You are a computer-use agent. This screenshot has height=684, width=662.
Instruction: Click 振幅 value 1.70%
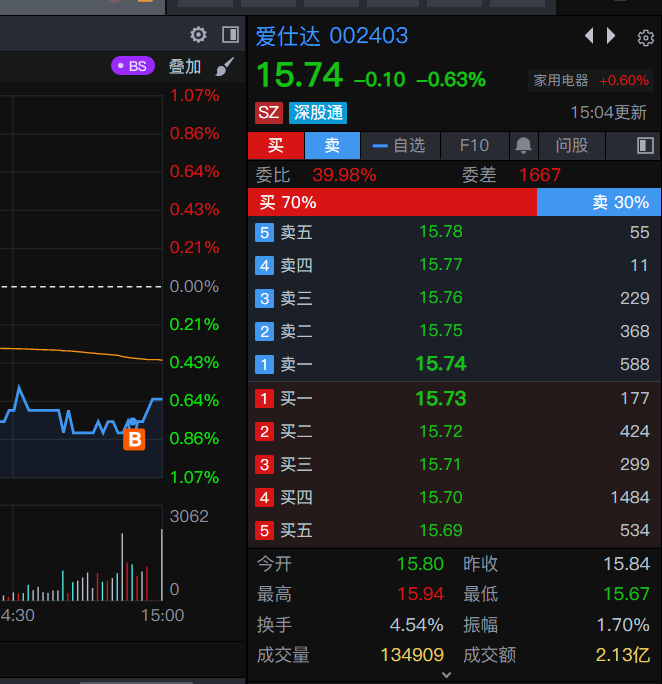click(x=623, y=625)
